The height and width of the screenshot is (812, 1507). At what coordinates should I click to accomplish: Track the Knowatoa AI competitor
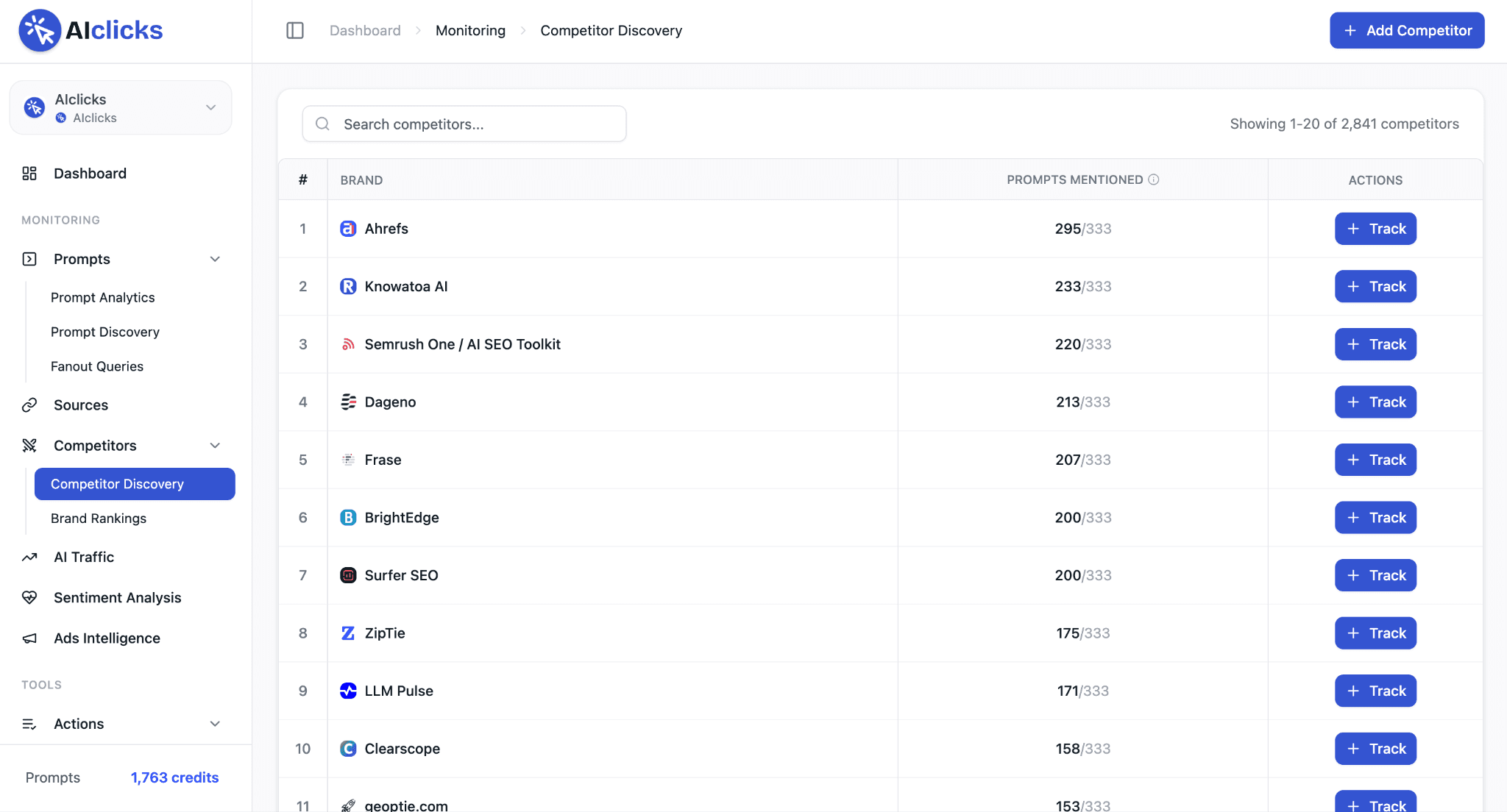1375,286
